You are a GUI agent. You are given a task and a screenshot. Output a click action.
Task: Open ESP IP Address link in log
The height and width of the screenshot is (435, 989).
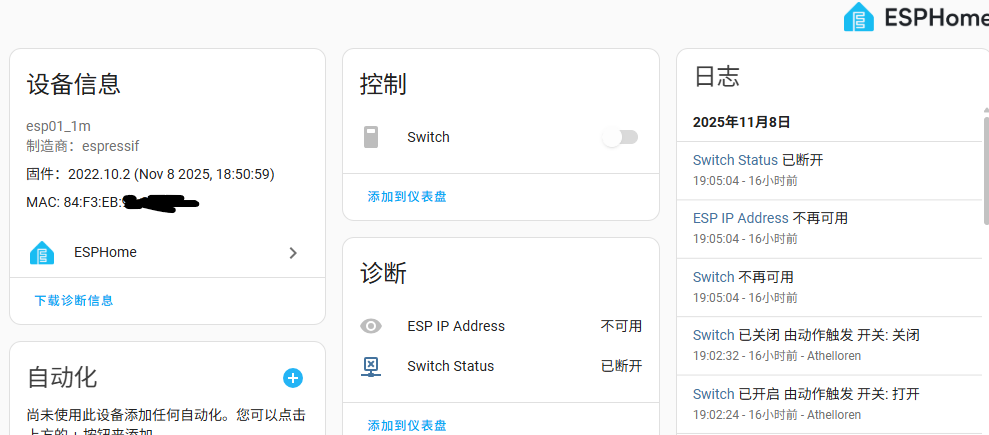[x=740, y=218]
